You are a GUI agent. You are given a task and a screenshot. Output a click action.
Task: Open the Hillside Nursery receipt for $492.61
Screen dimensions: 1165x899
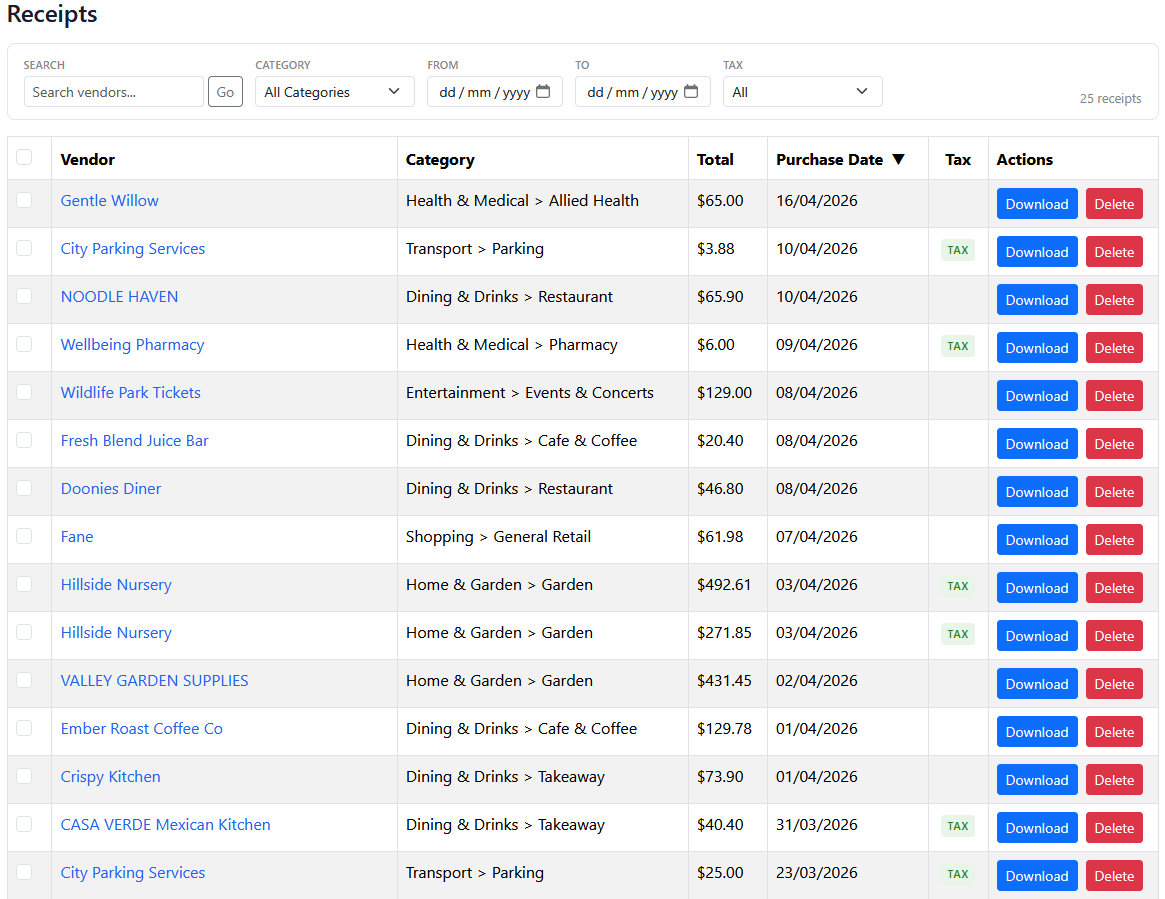(116, 584)
